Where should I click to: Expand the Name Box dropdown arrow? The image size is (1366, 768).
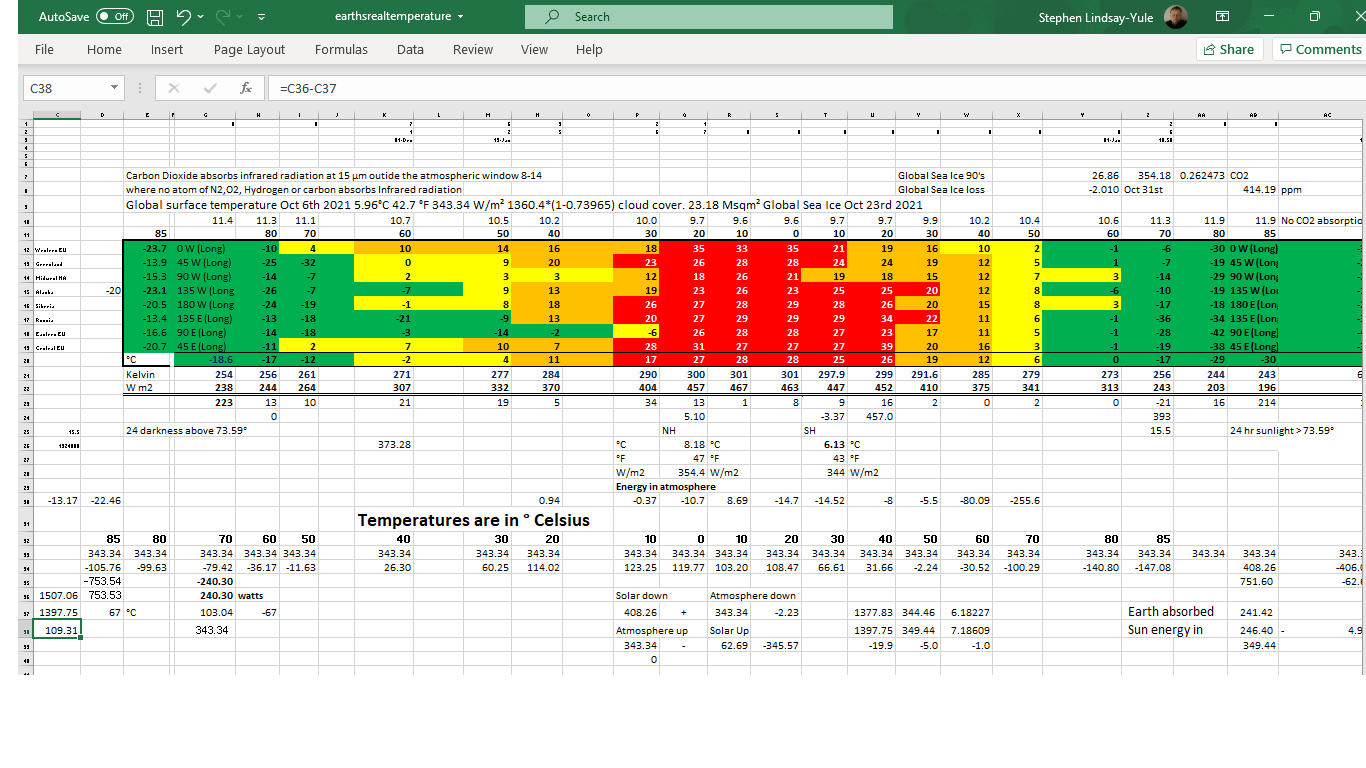[114, 88]
